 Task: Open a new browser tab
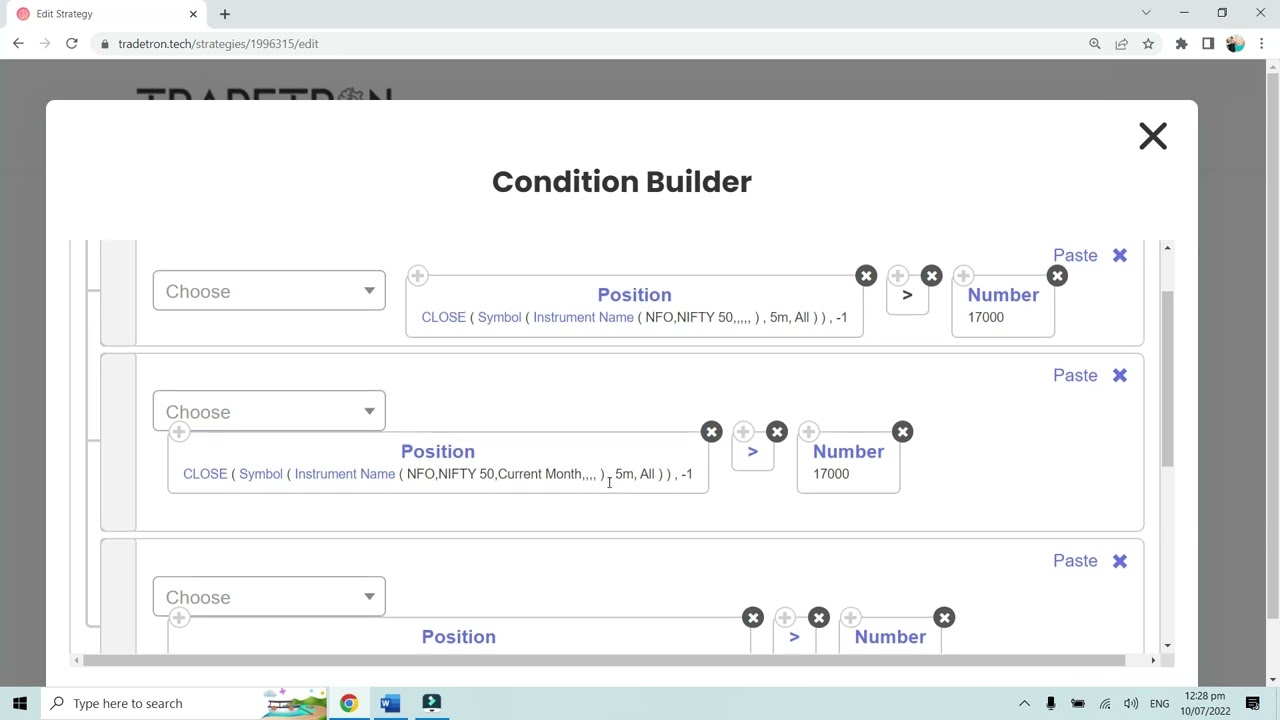tap(225, 14)
